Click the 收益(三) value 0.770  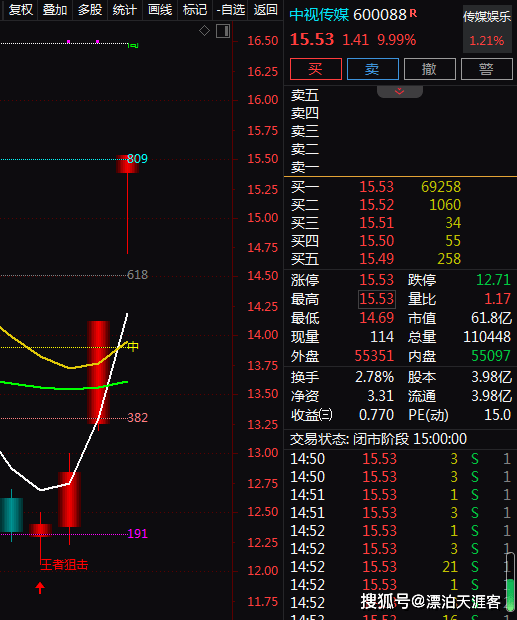click(x=376, y=415)
